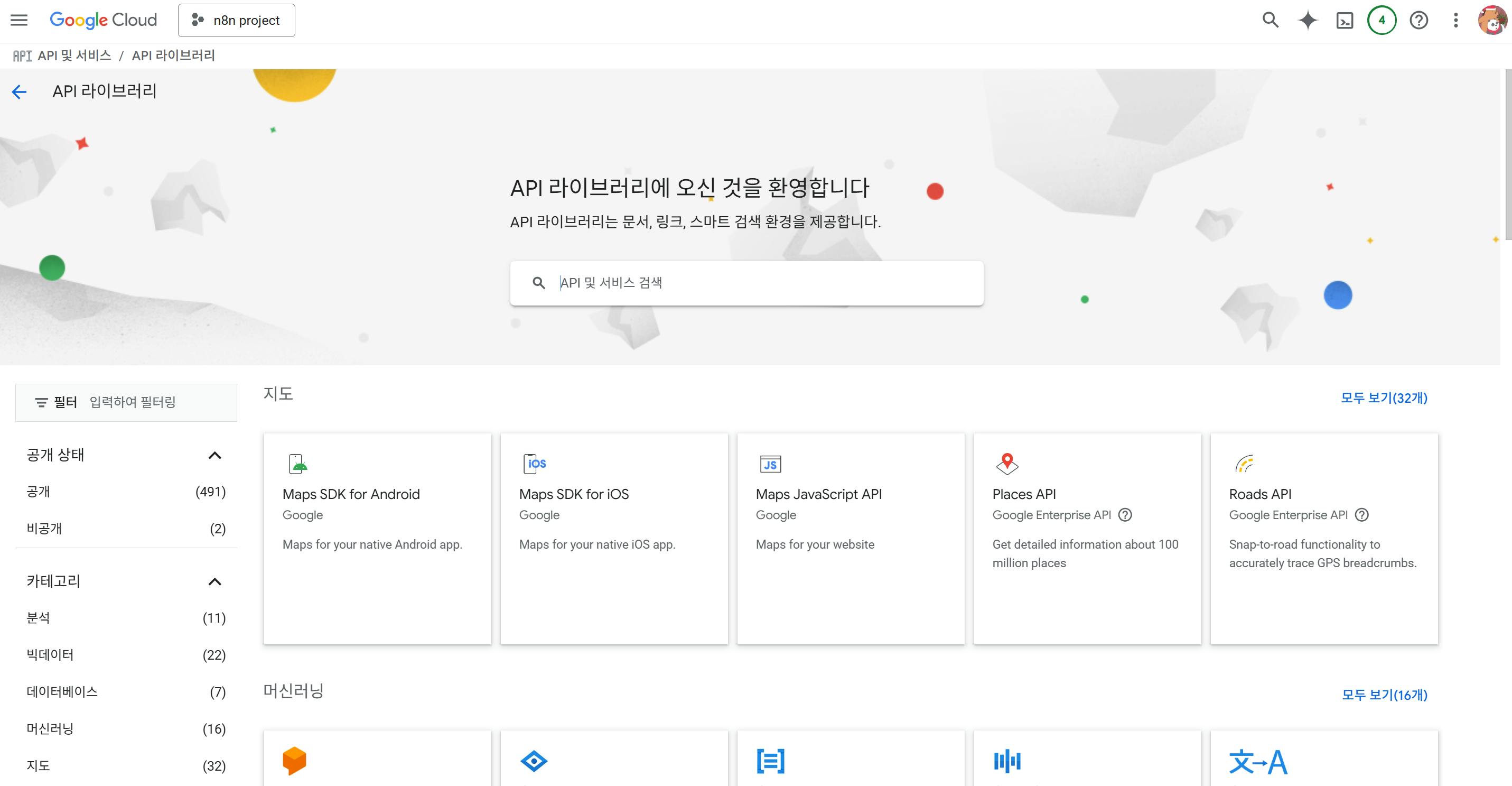Image resolution: width=1512 pixels, height=786 pixels.
Task: Click the Maps JavaScript API JS icon
Action: point(770,464)
